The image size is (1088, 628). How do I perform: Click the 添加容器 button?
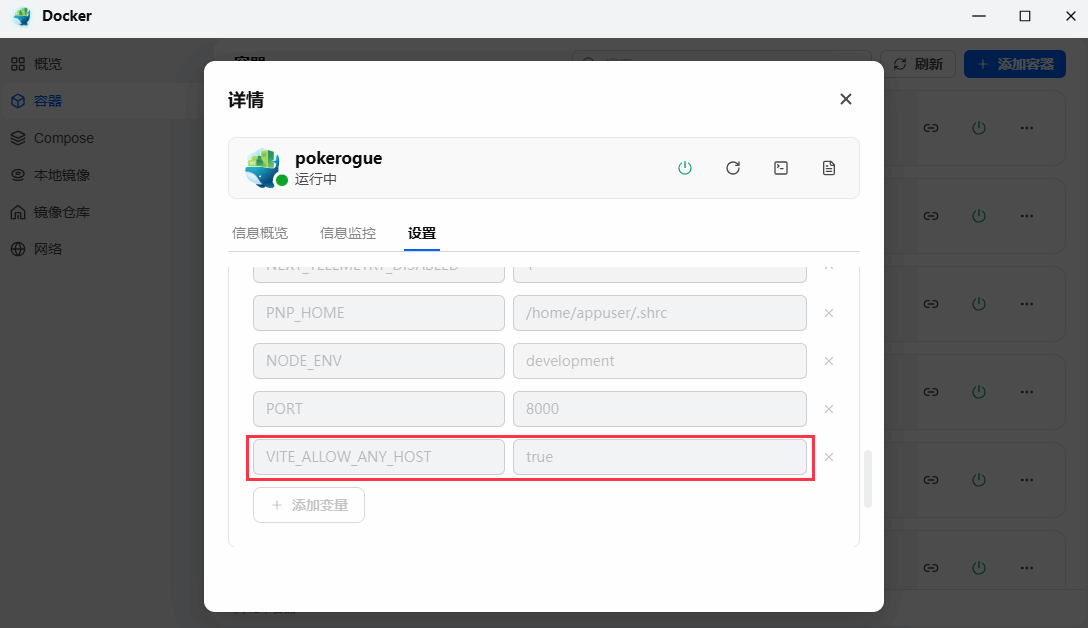click(x=1014, y=64)
